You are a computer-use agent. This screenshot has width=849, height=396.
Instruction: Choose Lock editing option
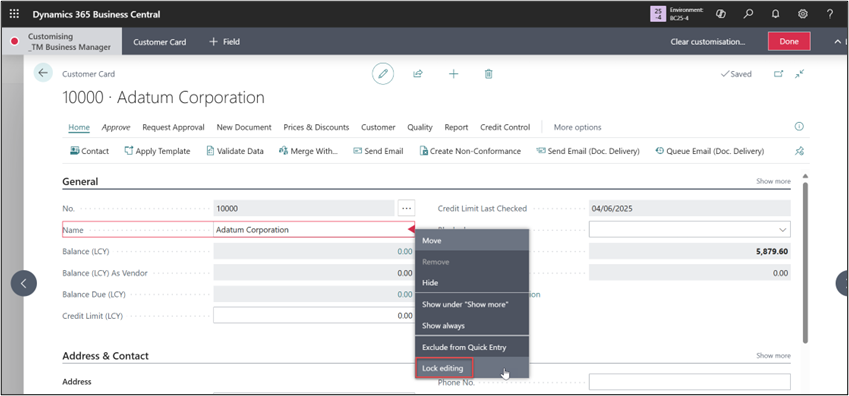[472, 368]
